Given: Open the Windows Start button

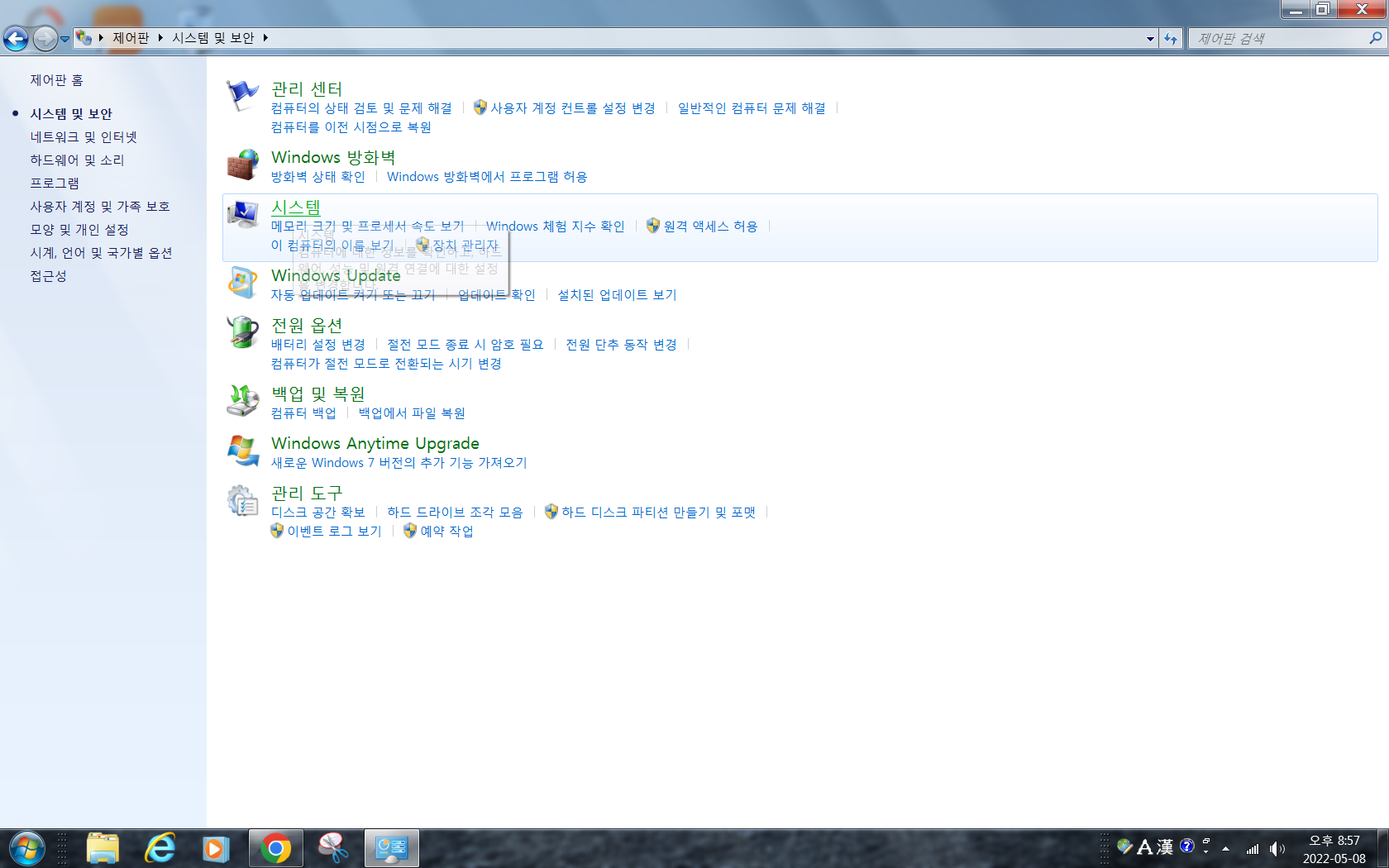Looking at the screenshot, I should [26, 848].
